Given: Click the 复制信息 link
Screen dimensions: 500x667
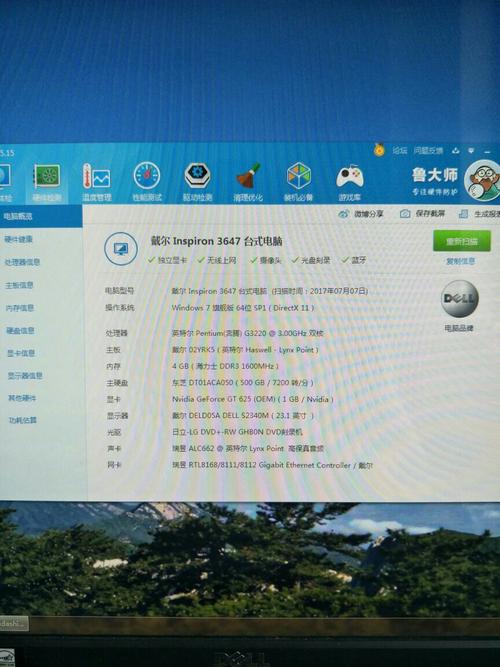Looking at the screenshot, I should (x=460, y=261).
